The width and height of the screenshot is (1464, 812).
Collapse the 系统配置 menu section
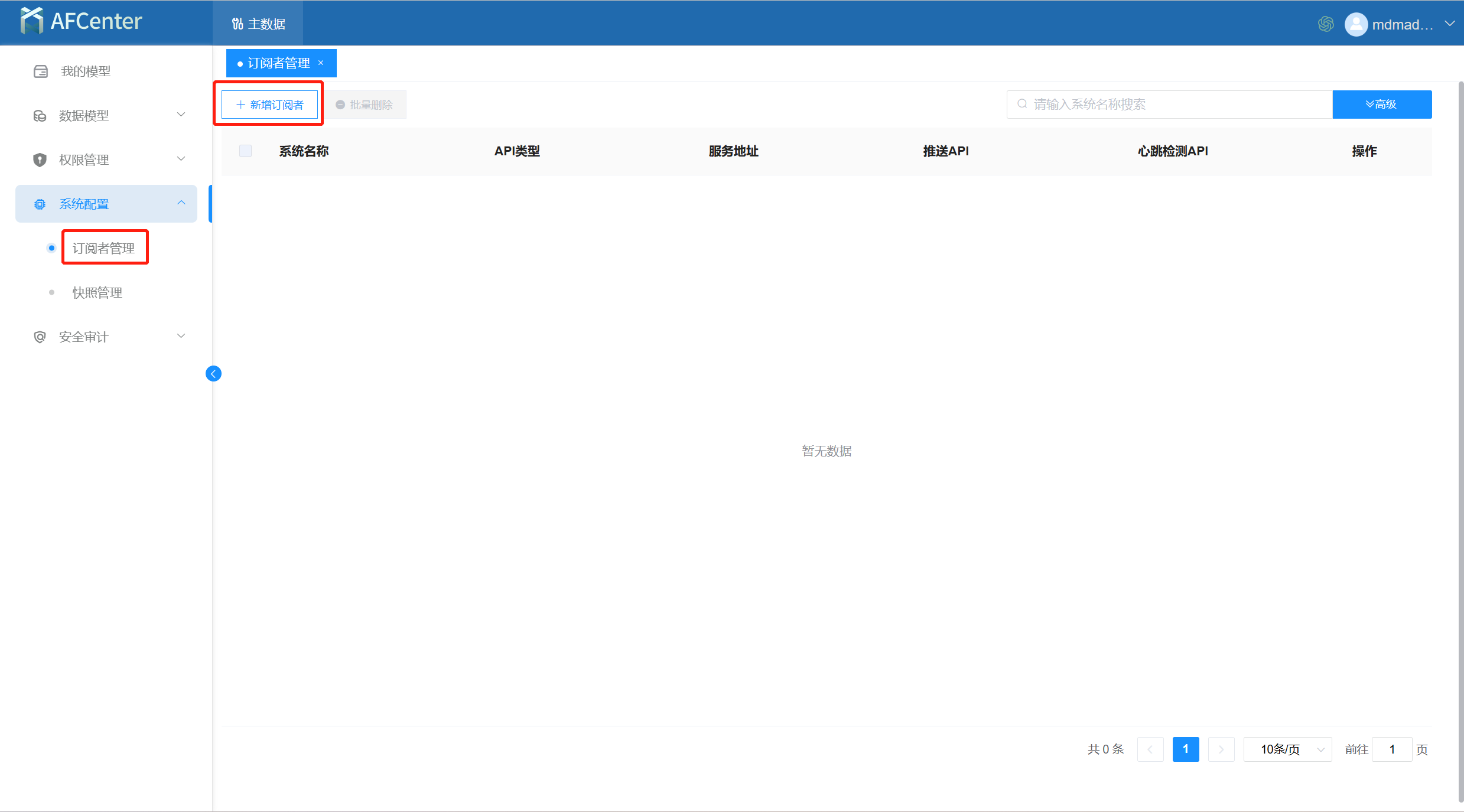[181, 203]
